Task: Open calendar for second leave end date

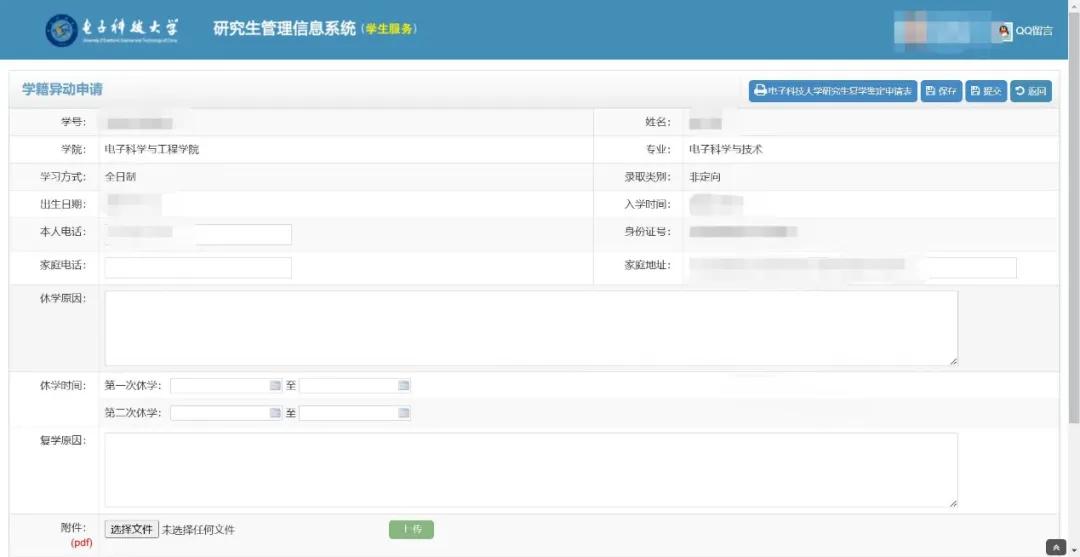Action: tap(404, 413)
